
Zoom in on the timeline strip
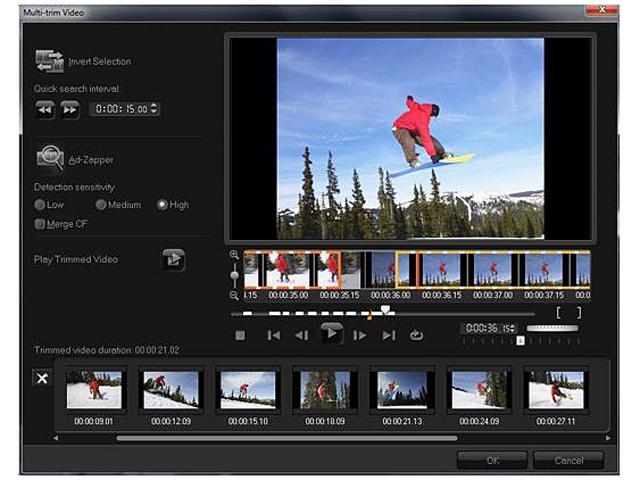pyautogui.click(x=234, y=255)
